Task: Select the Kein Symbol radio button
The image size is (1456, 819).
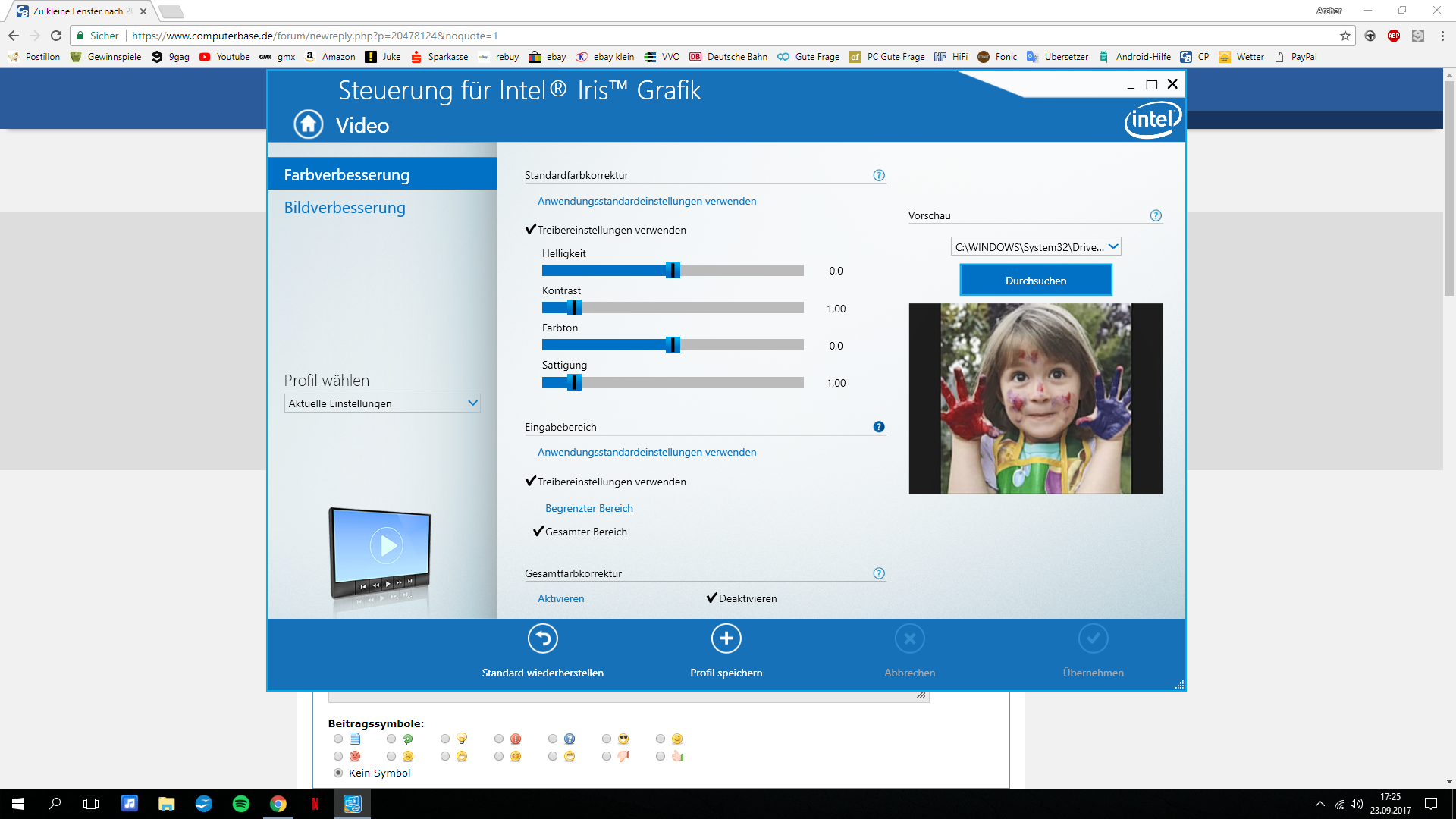Action: (338, 773)
